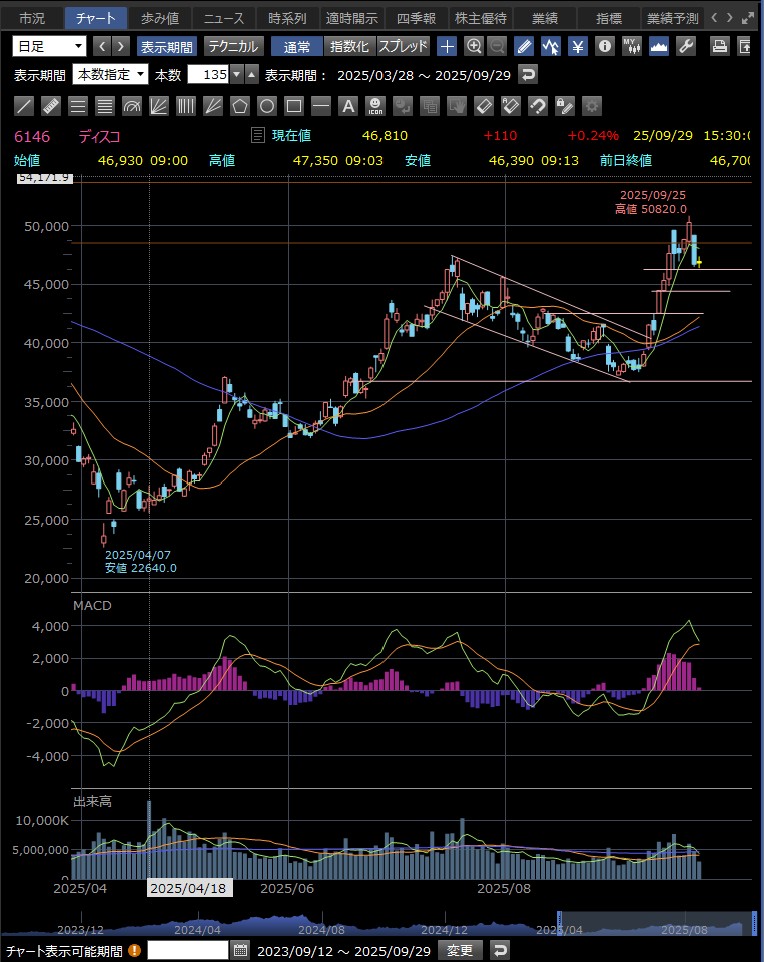
Task: Select the pentagon shape drawing tool
Action: click(x=240, y=106)
